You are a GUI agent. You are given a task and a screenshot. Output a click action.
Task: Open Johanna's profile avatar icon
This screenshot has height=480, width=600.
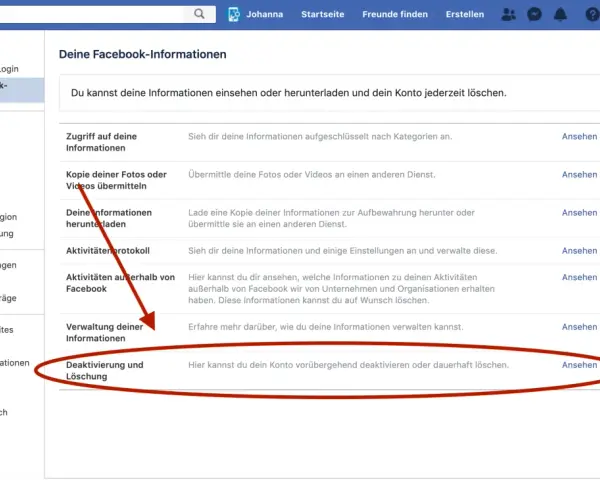[234, 15]
